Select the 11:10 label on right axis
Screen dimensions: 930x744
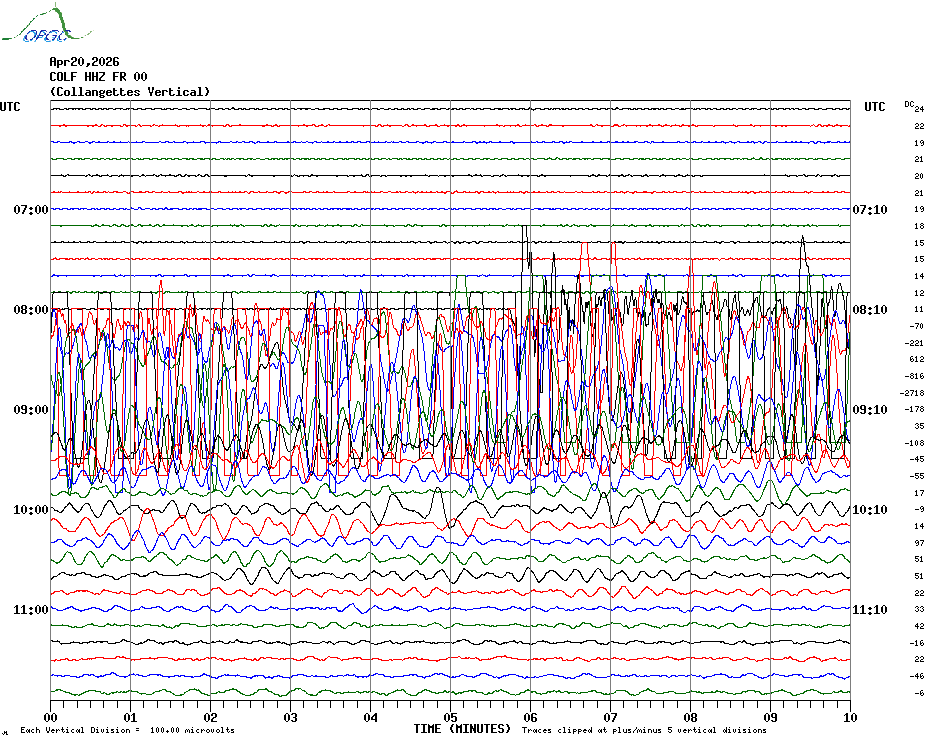click(x=868, y=610)
